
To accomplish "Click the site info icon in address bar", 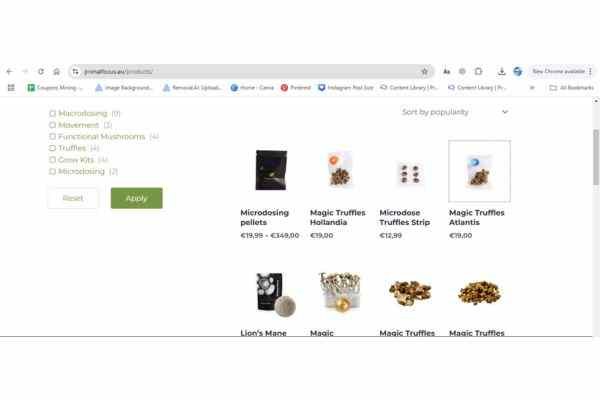I will (75, 72).
